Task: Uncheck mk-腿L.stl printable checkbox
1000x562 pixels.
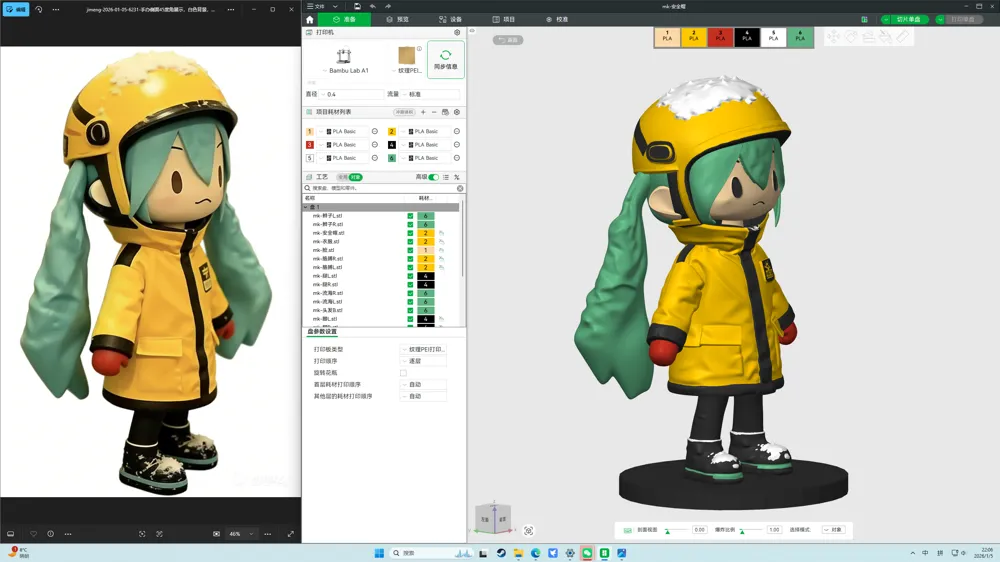Action: [410, 276]
